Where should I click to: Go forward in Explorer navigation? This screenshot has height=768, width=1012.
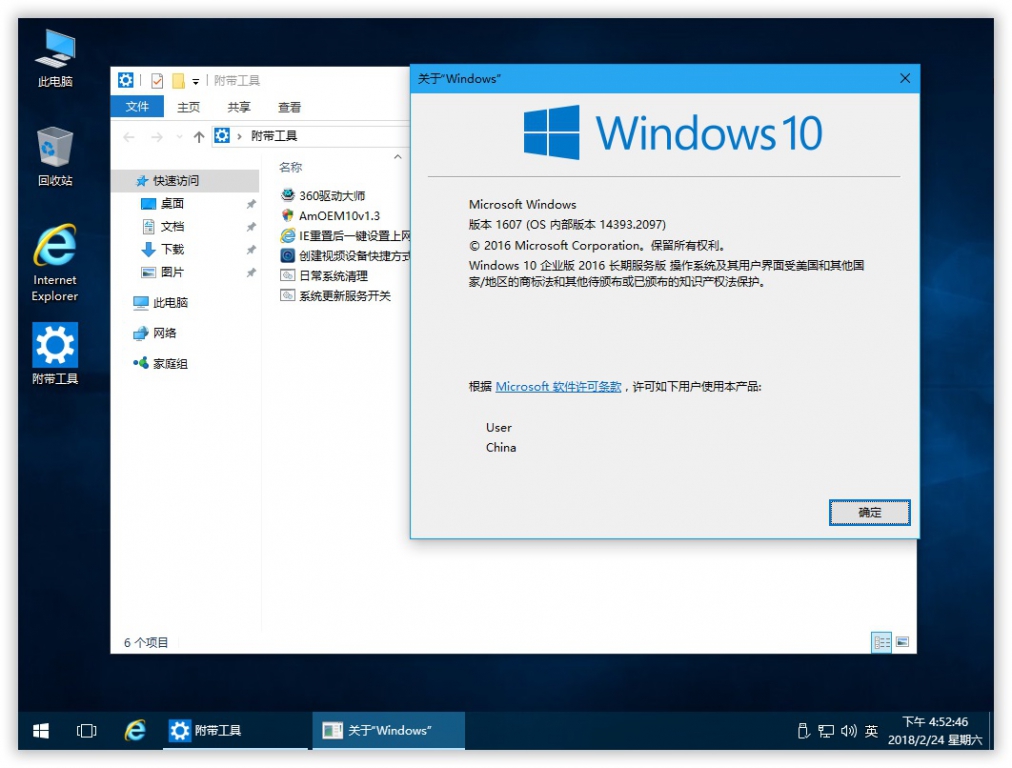coord(157,137)
